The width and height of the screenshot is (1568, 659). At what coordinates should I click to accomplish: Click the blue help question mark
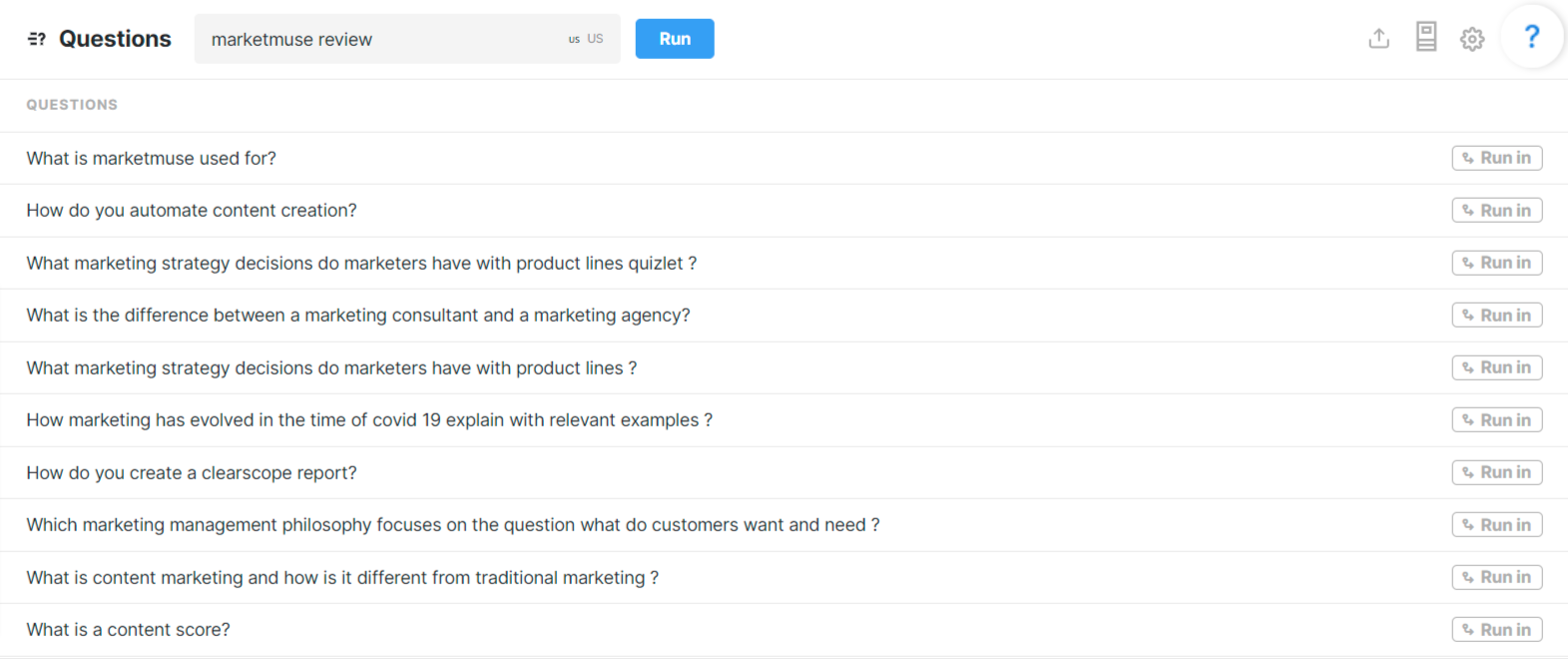point(1531,37)
